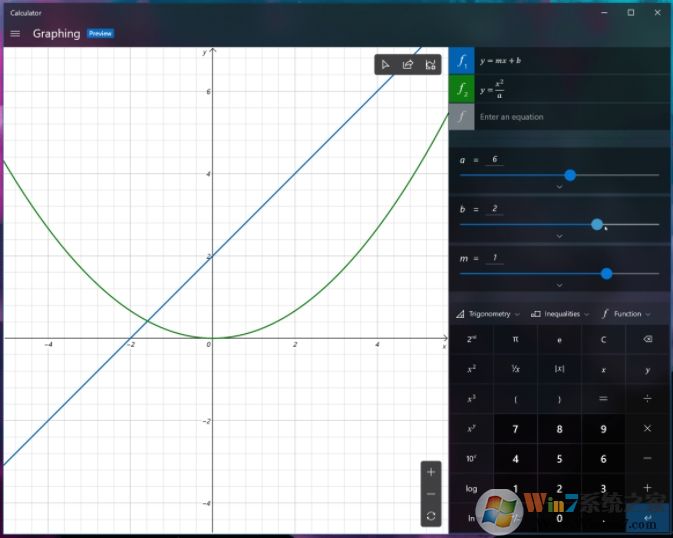673x538 pixels.
Task: Toggle visibility of f2 parabola equation
Action: [461, 89]
